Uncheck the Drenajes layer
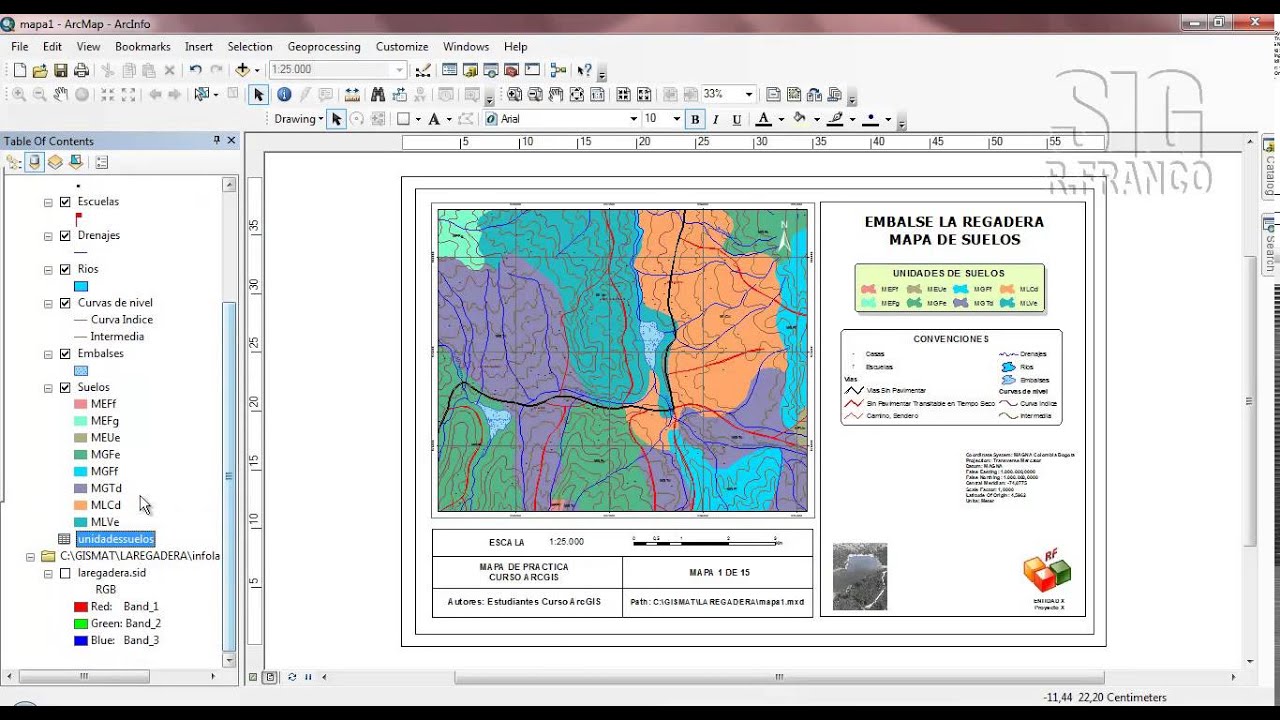This screenshot has width=1280, height=720. tap(65, 235)
